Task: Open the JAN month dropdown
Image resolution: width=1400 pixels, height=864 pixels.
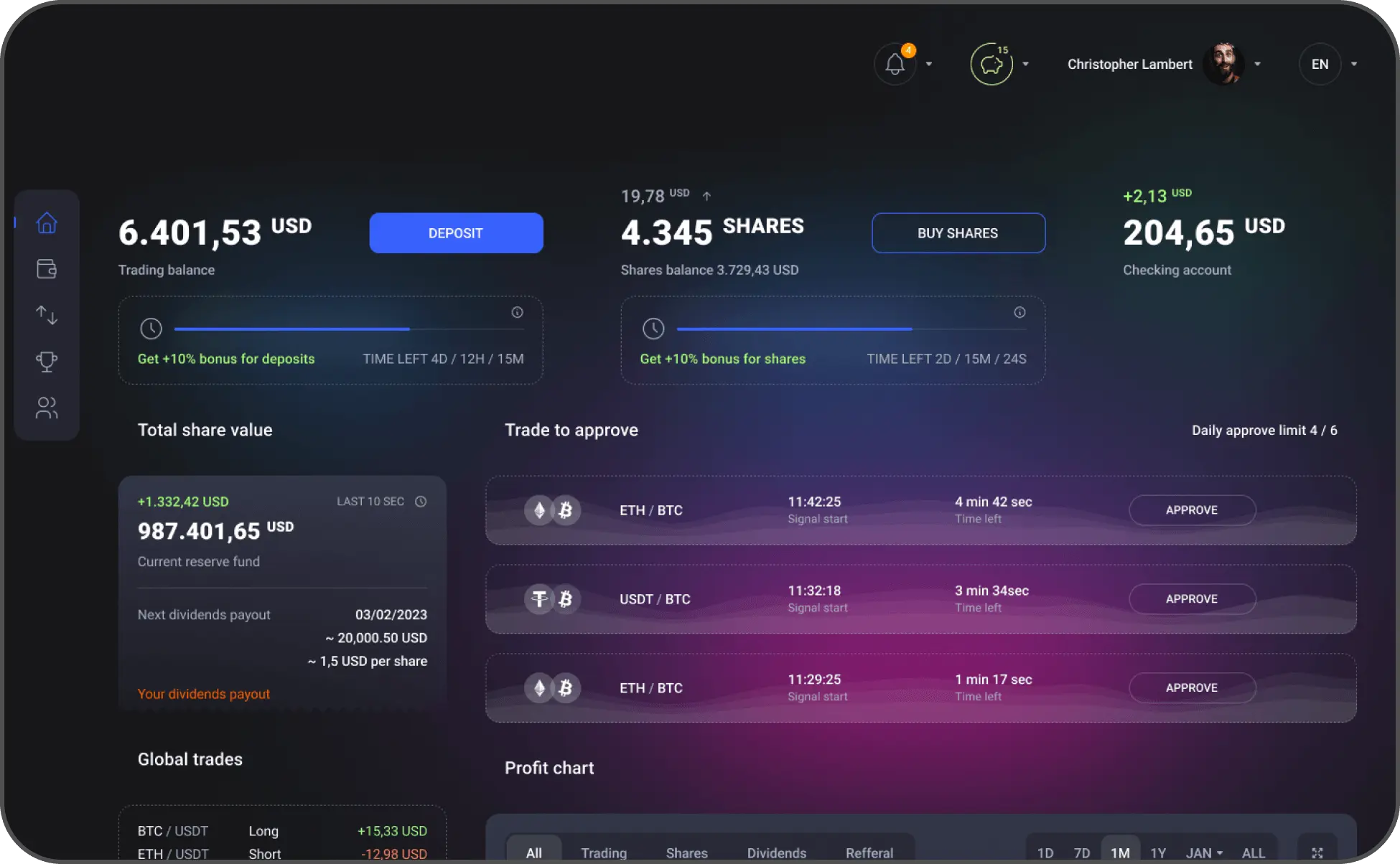Action: pos(1204,853)
